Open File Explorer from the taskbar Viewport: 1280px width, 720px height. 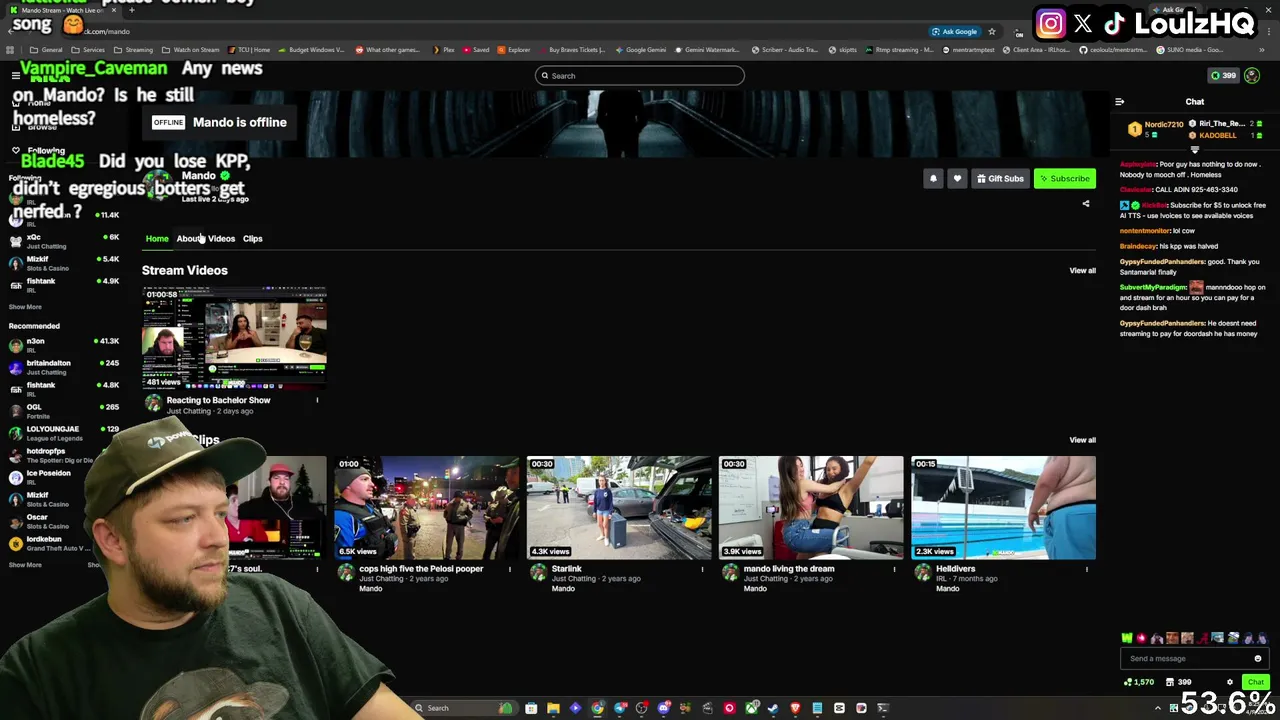(x=553, y=708)
